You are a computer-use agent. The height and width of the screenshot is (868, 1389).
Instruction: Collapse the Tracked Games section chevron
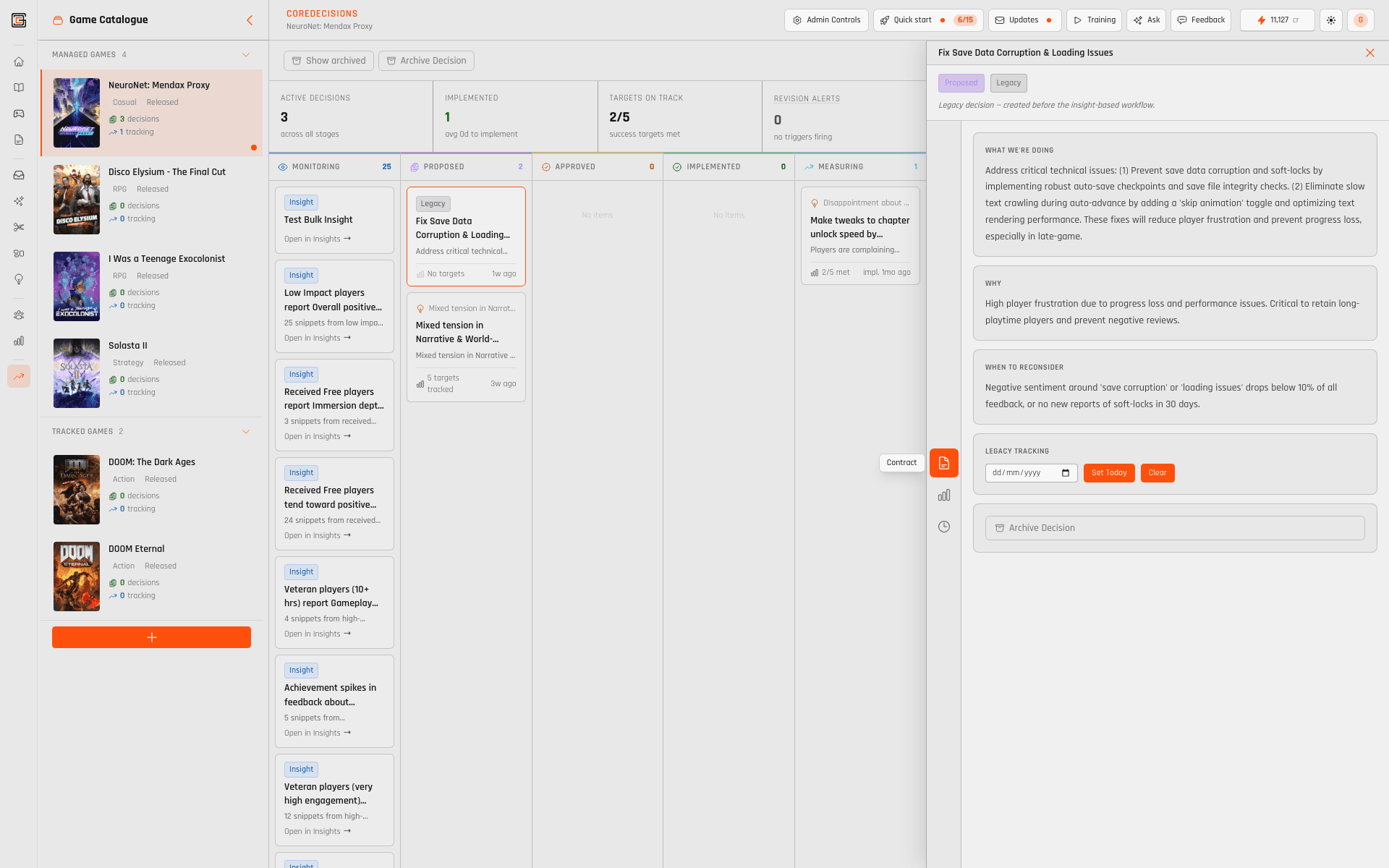[x=246, y=432]
